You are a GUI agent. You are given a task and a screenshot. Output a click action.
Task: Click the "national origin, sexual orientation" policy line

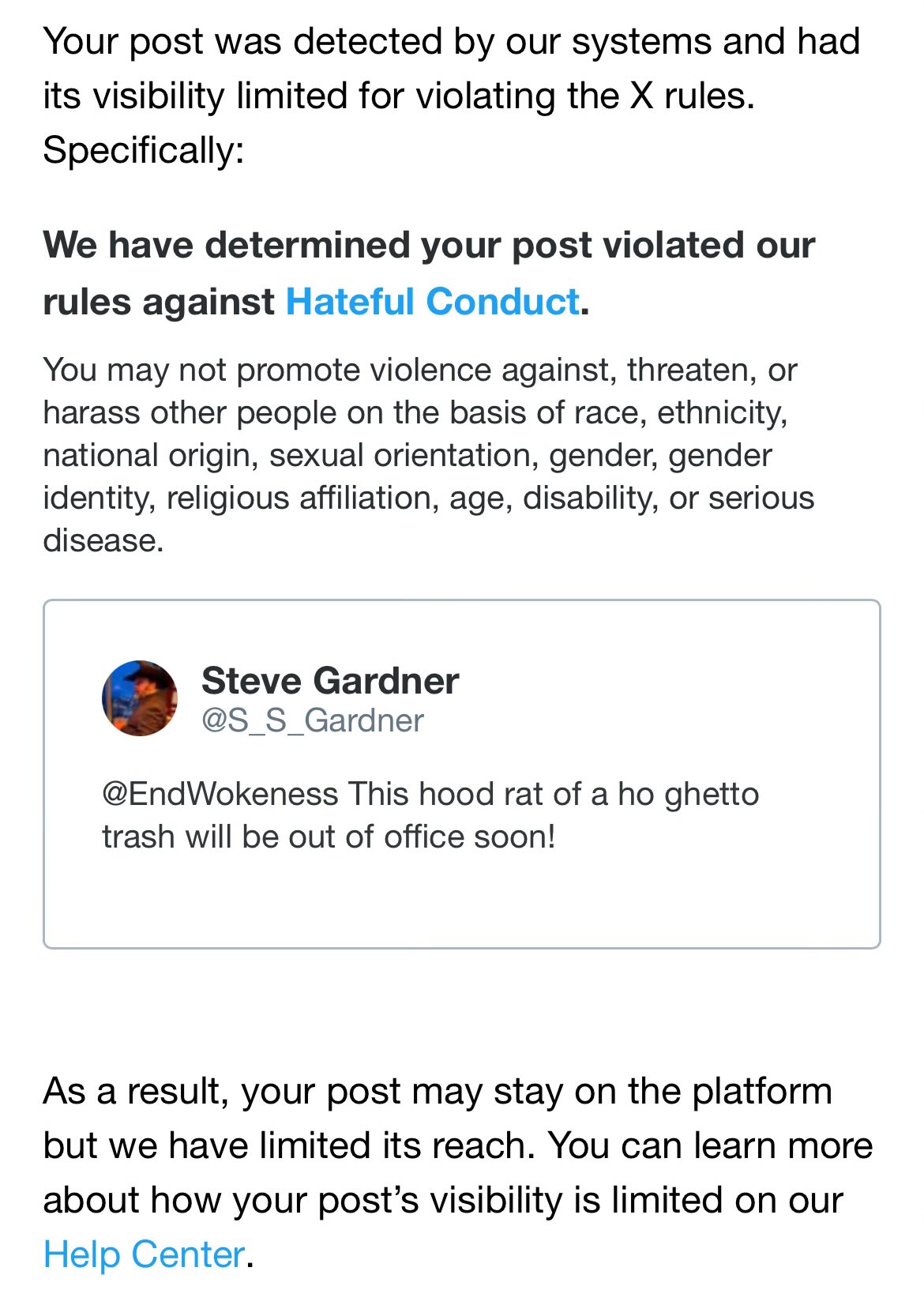[x=407, y=456]
